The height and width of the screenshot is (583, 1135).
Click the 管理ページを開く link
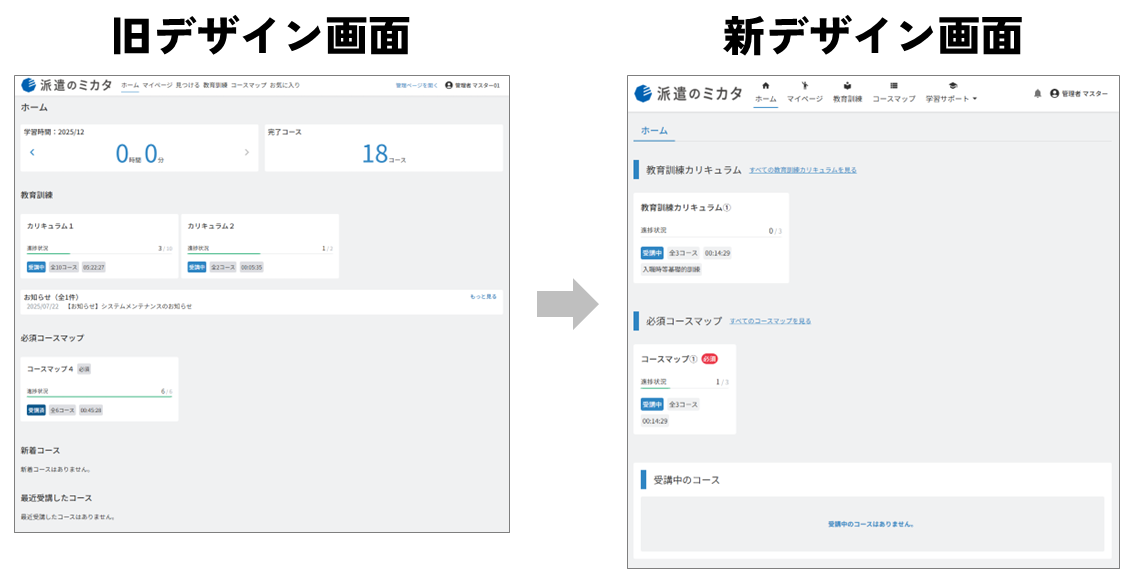coord(417,85)
